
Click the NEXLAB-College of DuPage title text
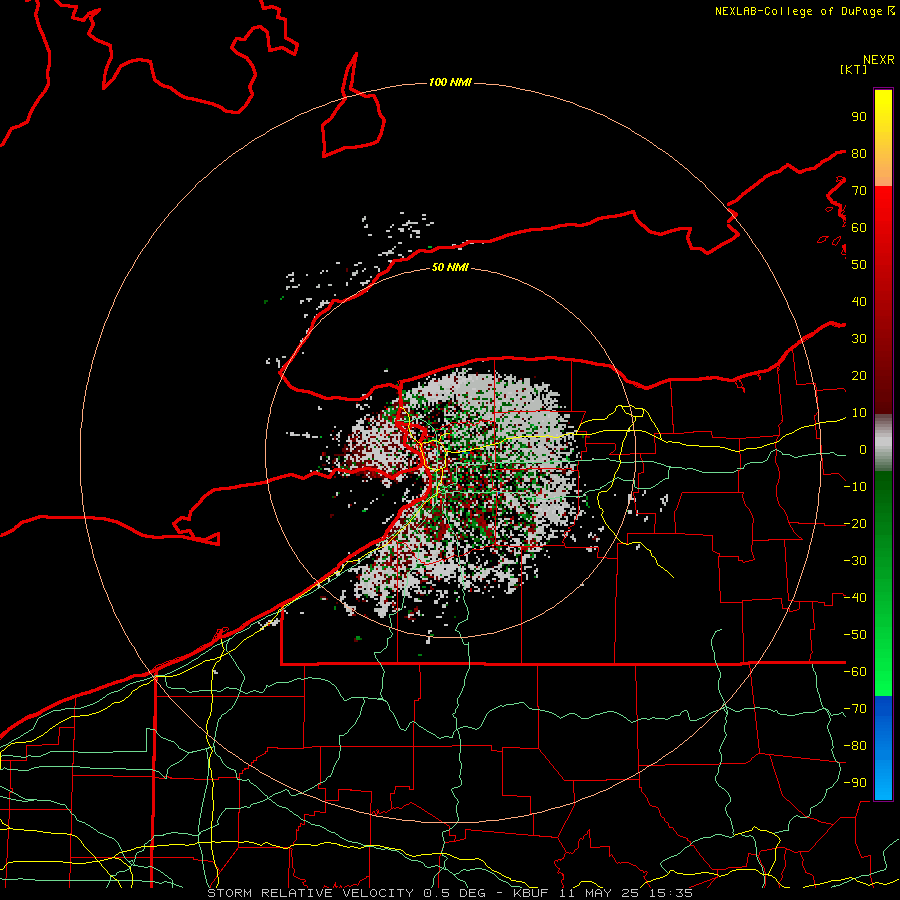coord(800,11)
